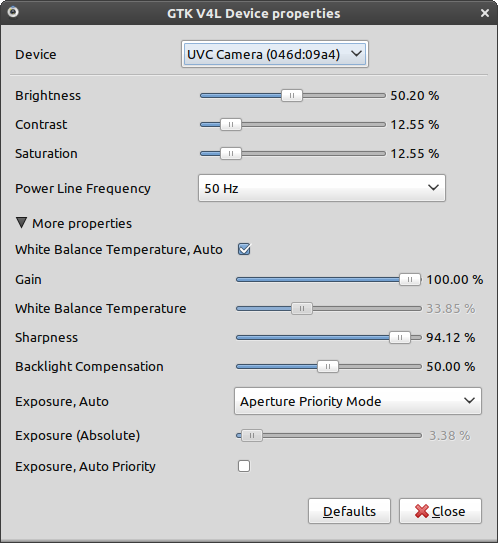Click the White Balance Temperature slider handle

(302, 308)
